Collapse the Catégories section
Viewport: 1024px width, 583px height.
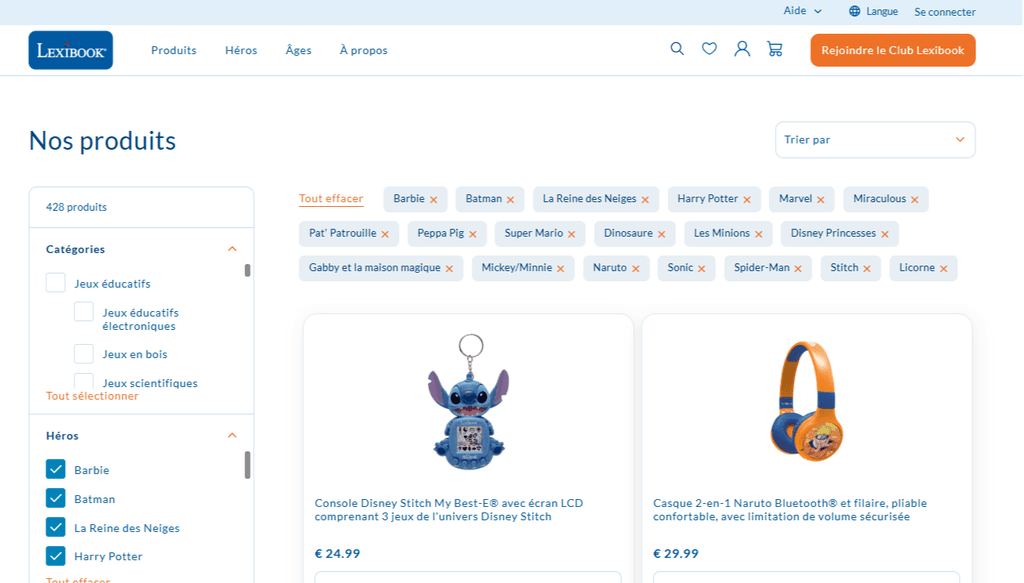(x=232, y=249)
